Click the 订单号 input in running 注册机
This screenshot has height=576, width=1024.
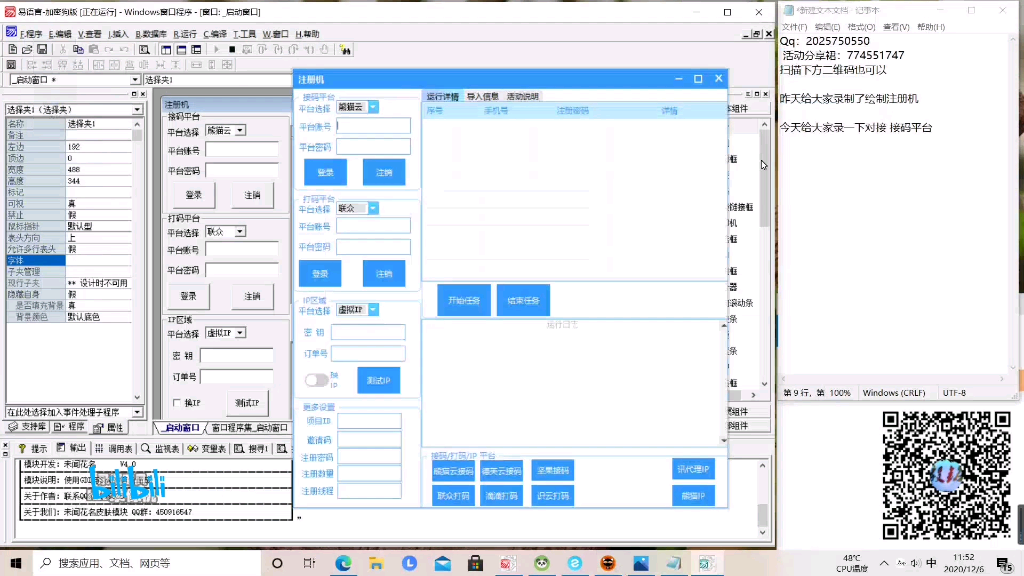[x=368, y=353]
